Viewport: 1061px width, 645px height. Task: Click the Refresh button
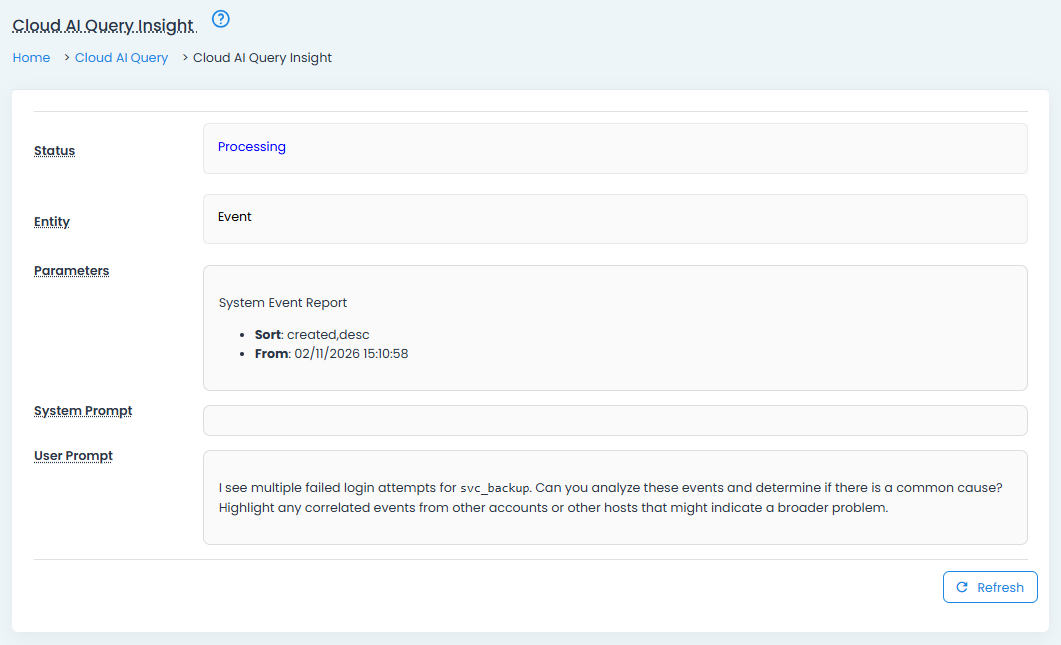pos(989,587)
